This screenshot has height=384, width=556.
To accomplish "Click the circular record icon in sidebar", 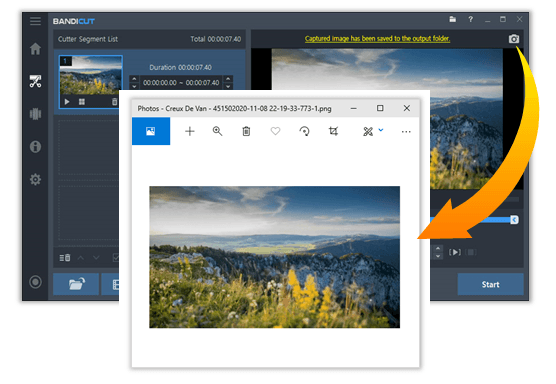I will (x=35, y=282).
